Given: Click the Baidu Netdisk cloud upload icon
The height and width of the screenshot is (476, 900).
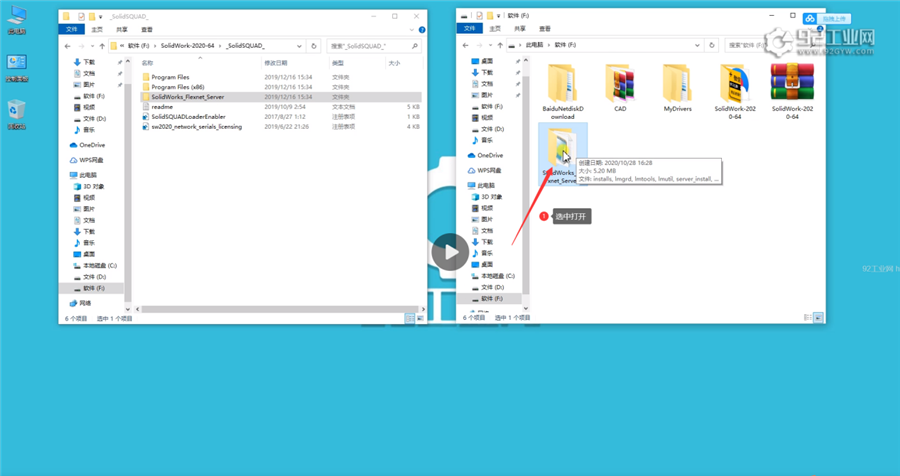Looking at the screenshot, I should point(810,19).
